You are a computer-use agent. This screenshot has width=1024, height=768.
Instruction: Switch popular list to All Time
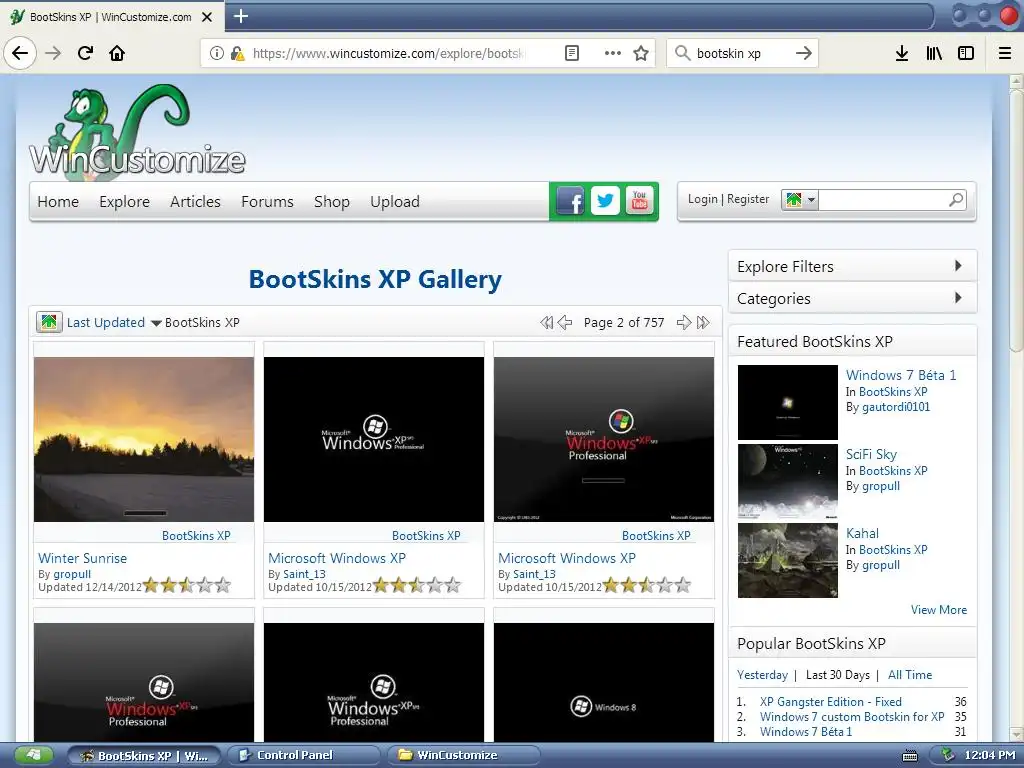[910, 675]
